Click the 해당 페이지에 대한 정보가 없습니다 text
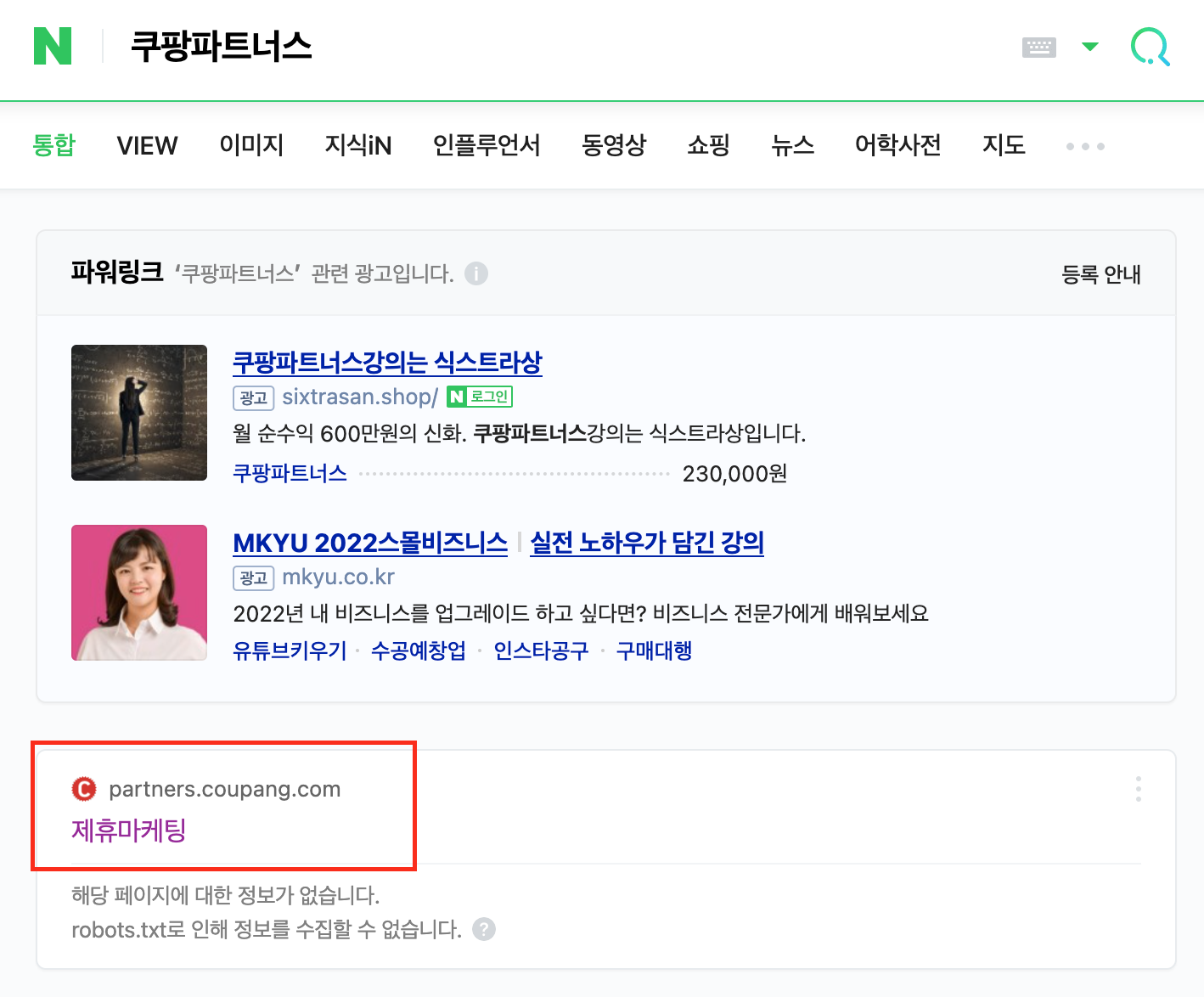The width and height of the screenshot is (1204, 997). [x=226, y=895]
